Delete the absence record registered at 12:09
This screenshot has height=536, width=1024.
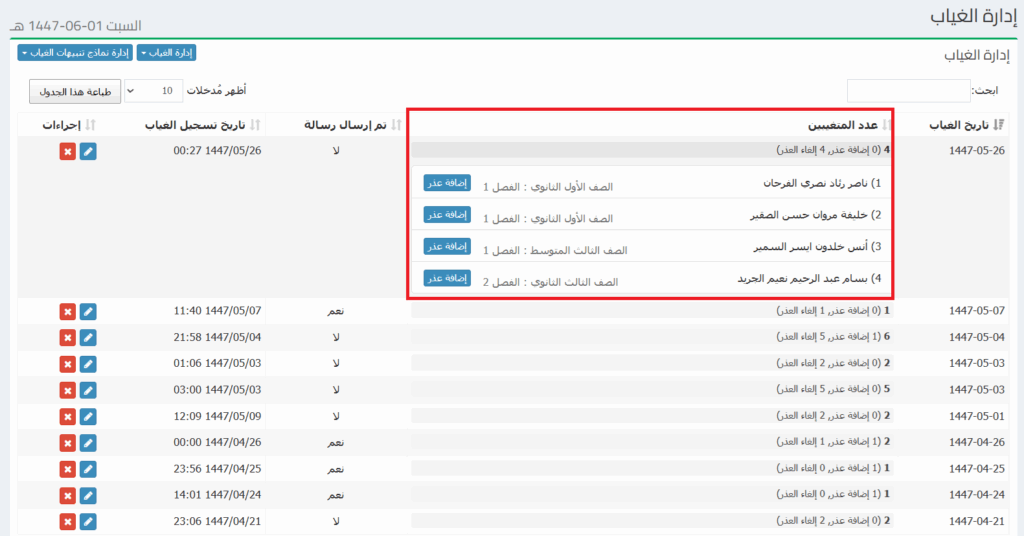click(x=67, y=416)
